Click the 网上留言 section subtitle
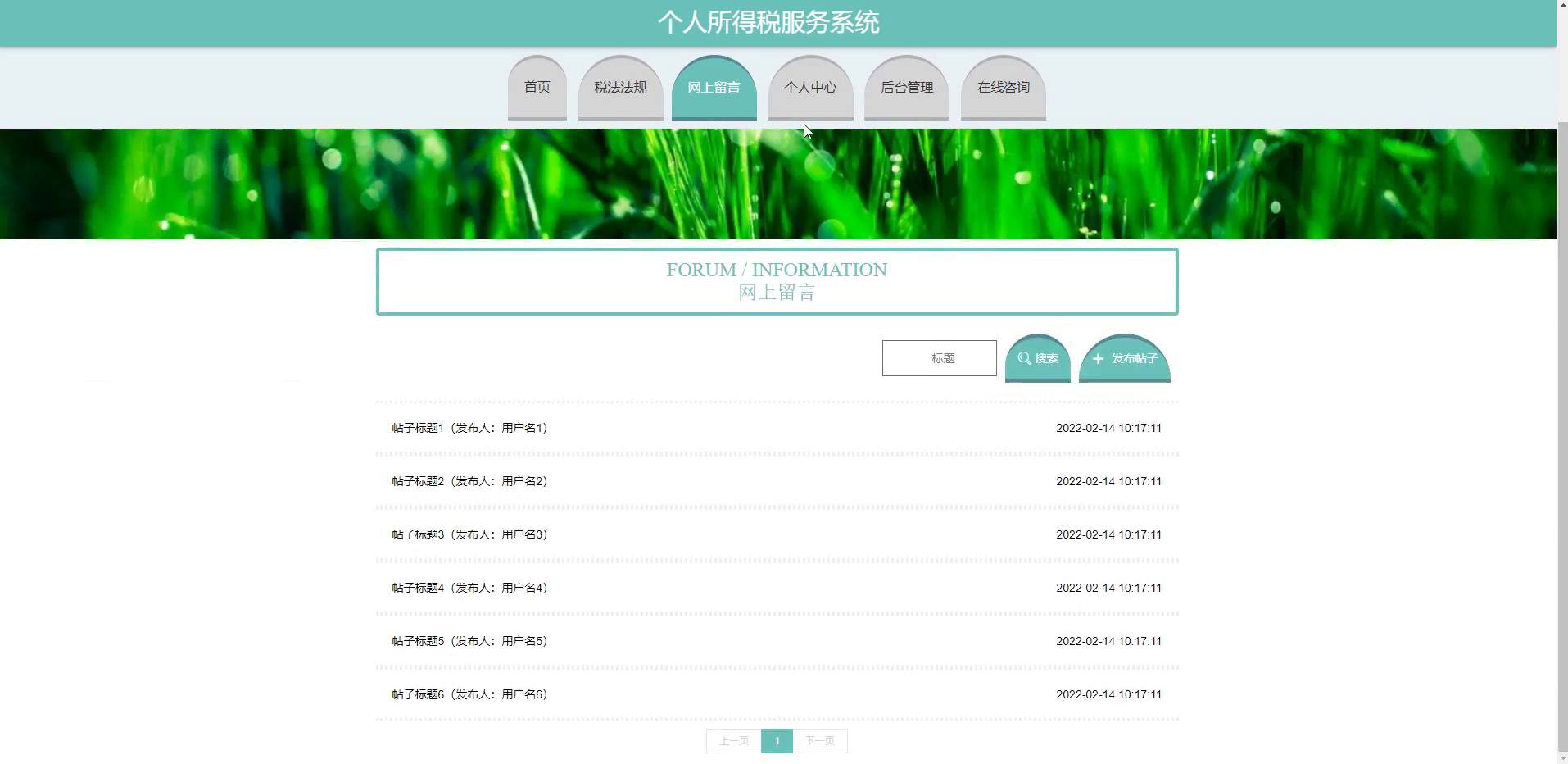 777,293
